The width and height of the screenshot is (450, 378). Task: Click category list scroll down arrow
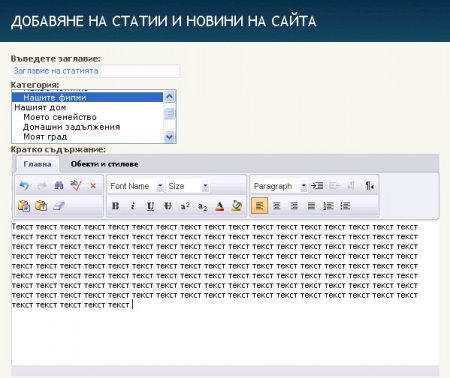point(169,137)
